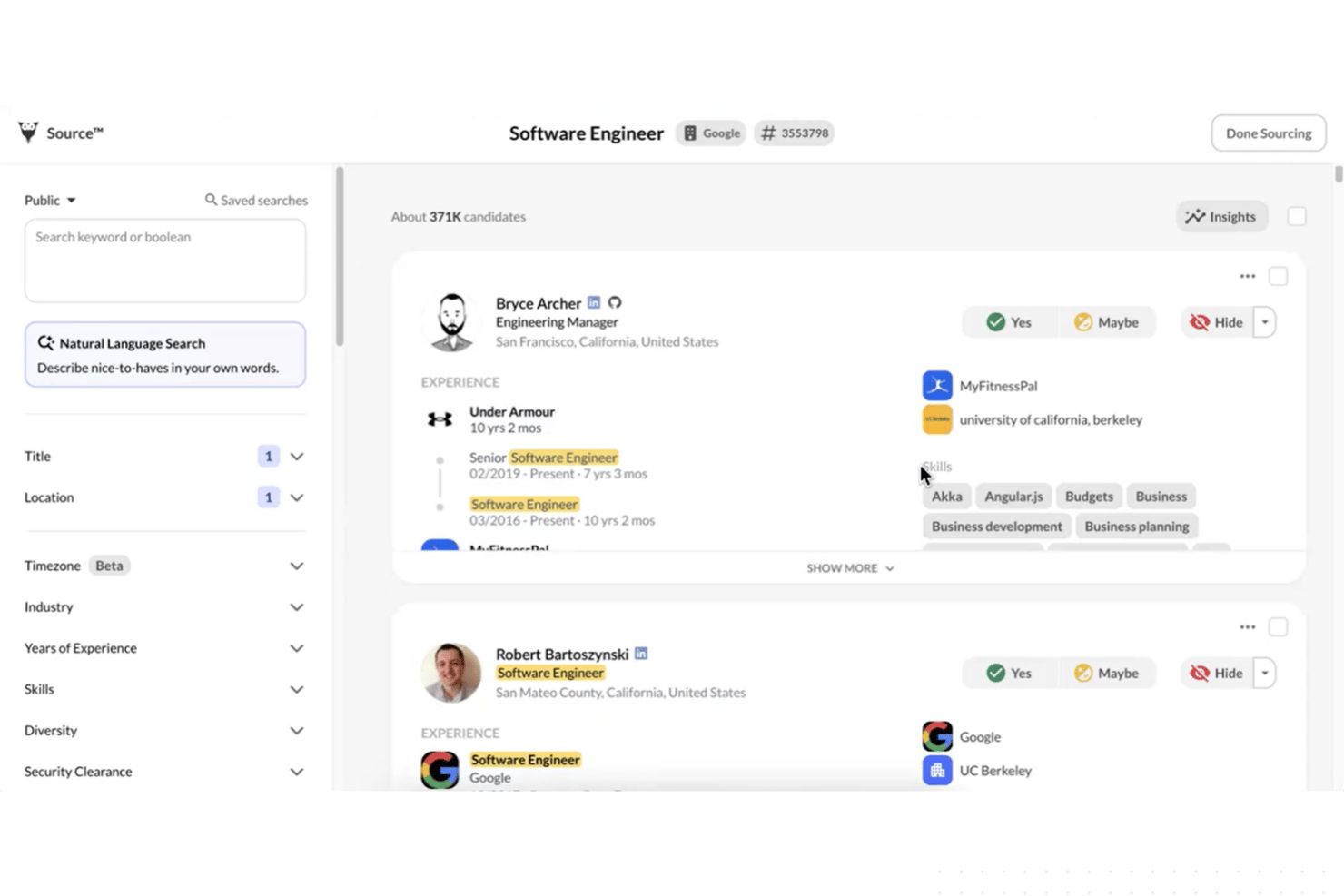
Task: Hide Robert Bartoszynski from results
Action: click(x=1217, y=673)
